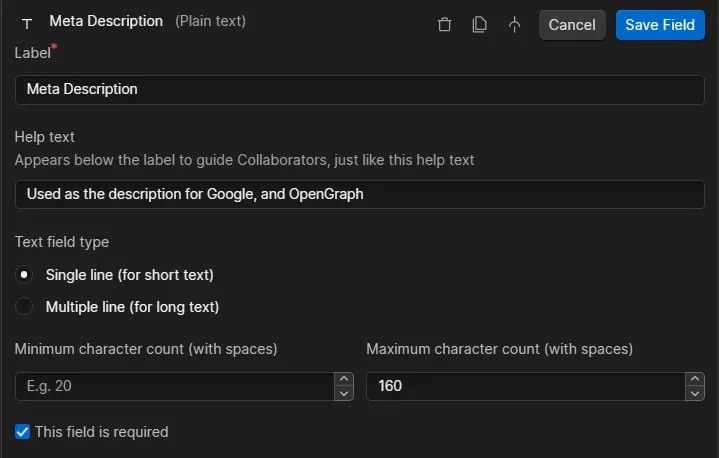Increment the maximum character count arrow
Image resolution: width=719 pixels, height=458 pixels.
[694, 379]
